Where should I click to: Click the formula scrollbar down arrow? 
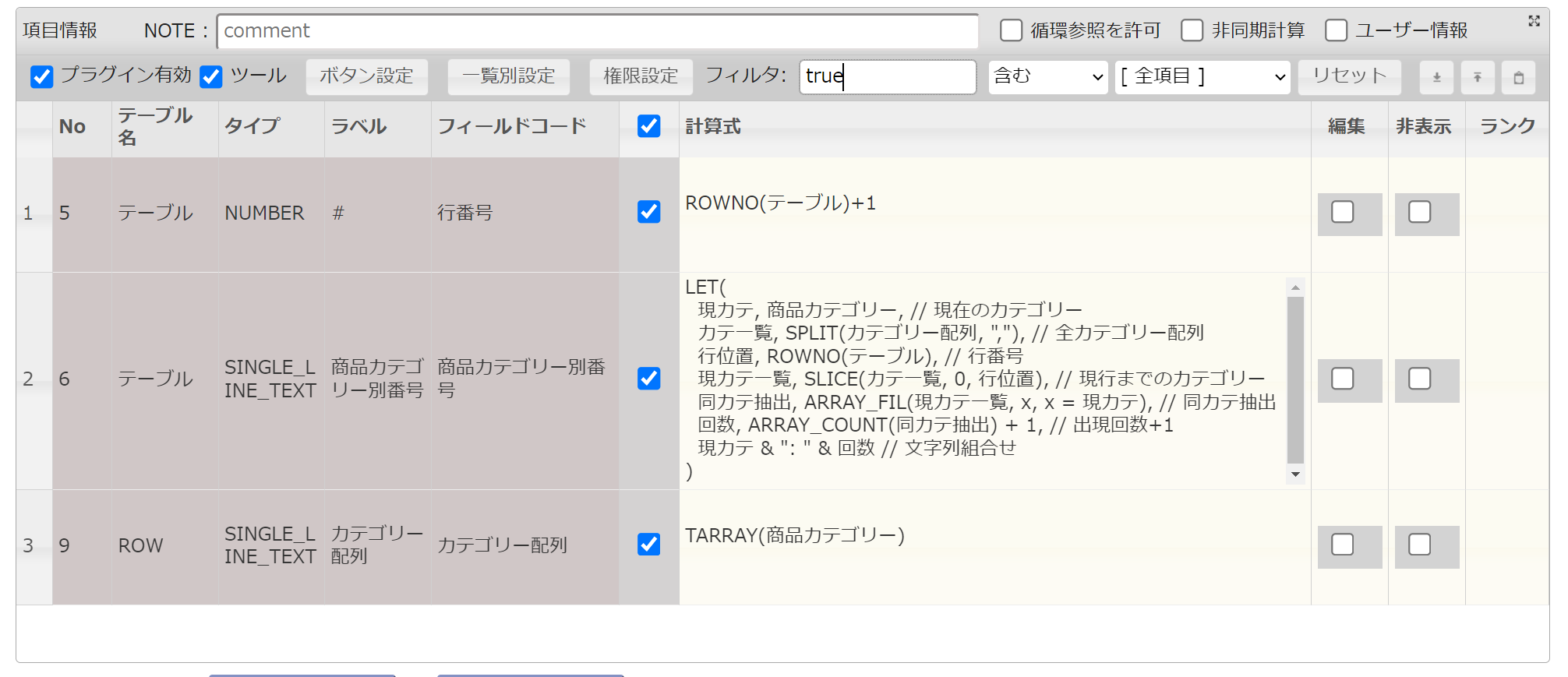click(x=1295, y=474)
